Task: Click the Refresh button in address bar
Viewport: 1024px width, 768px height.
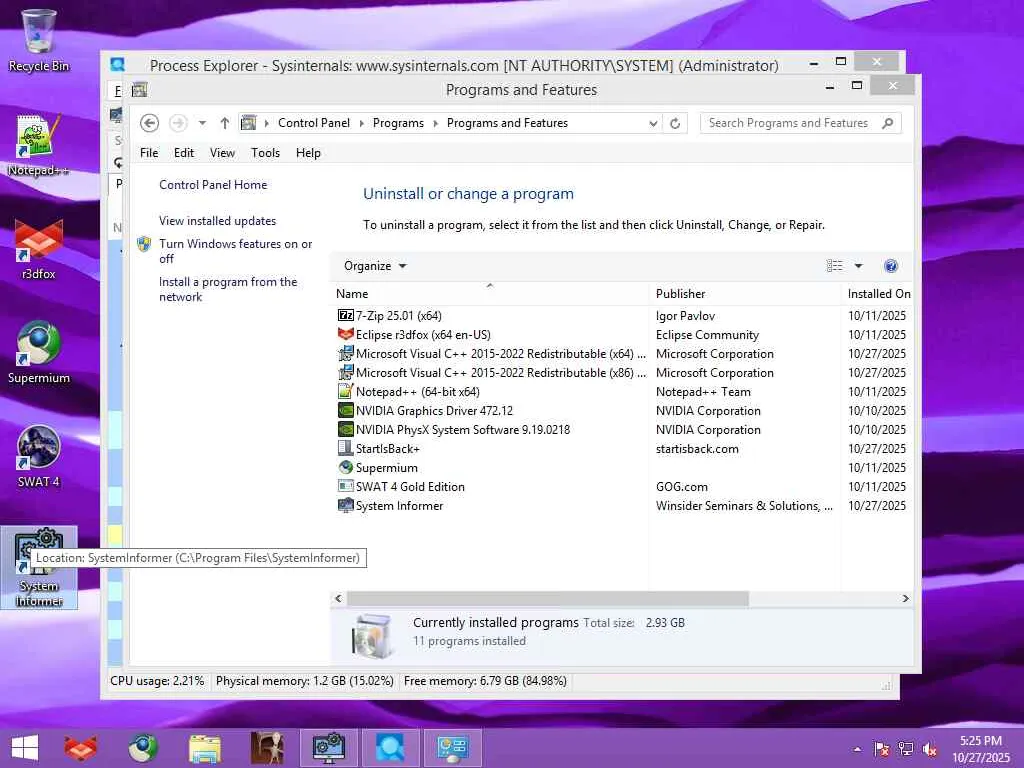Action: click(x=675, y=123)
